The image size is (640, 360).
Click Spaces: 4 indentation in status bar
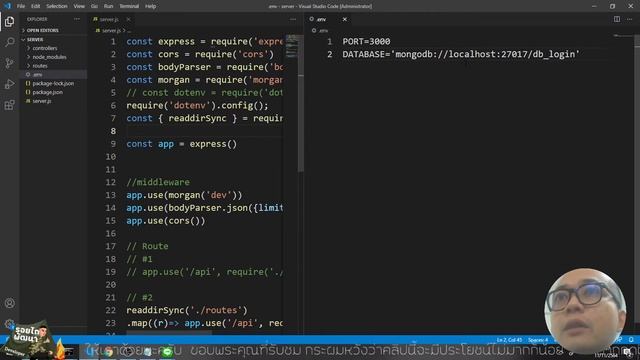(538, 340)
